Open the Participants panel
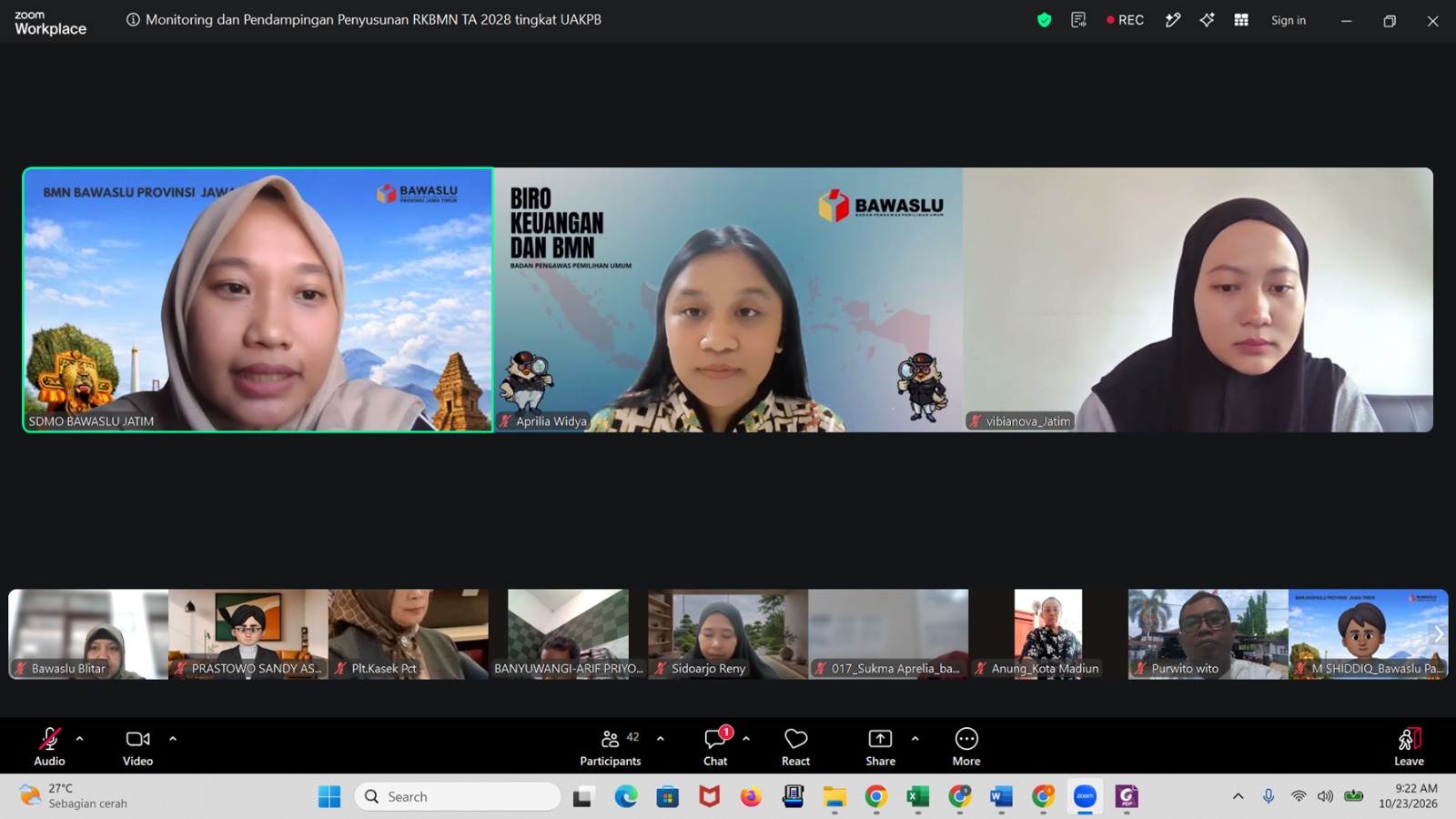 pos(611,747)
